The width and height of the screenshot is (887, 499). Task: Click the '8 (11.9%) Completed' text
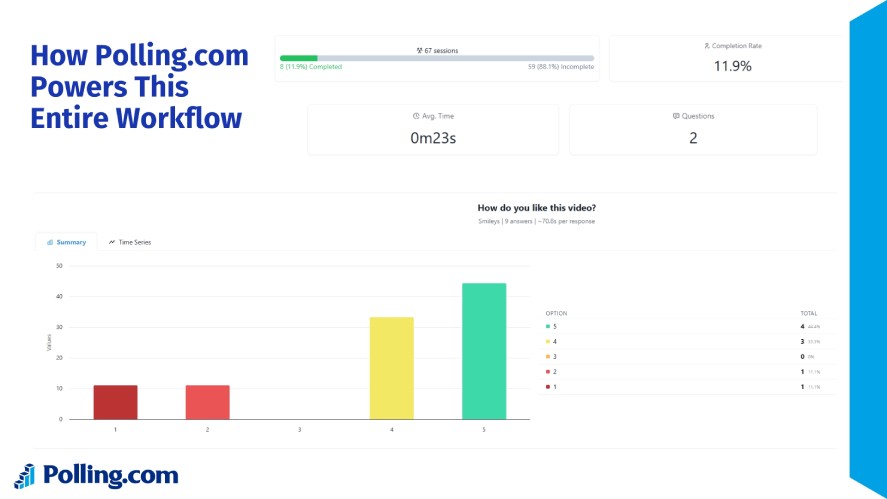[x=311, y=67]
